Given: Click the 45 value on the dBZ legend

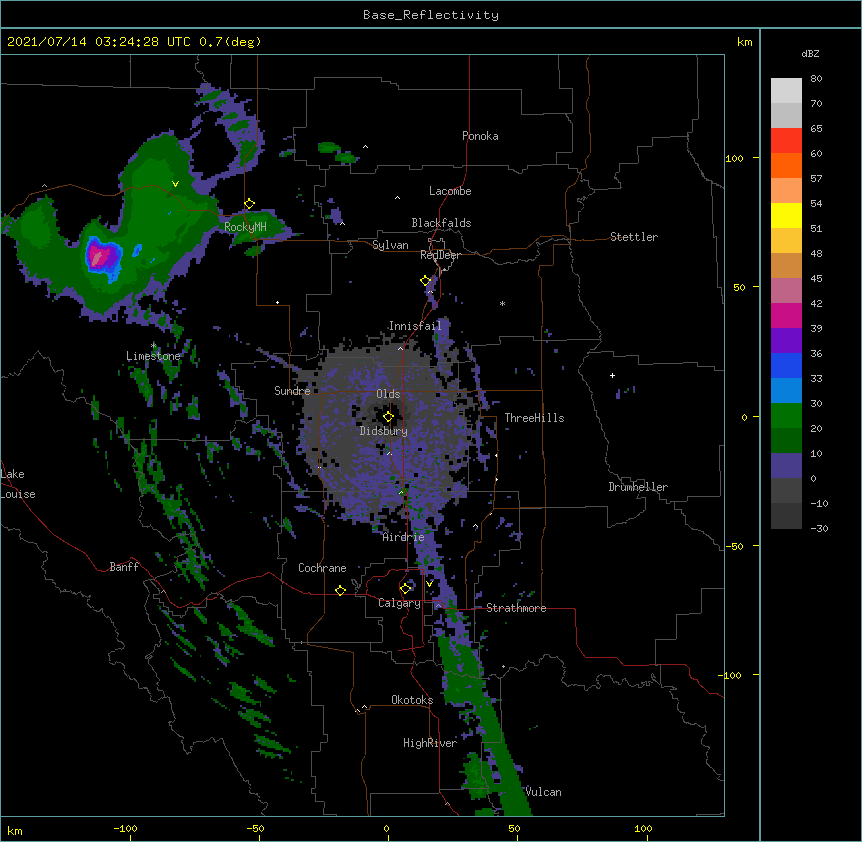Looking at the screenshot, I should (x=816, y=279).
